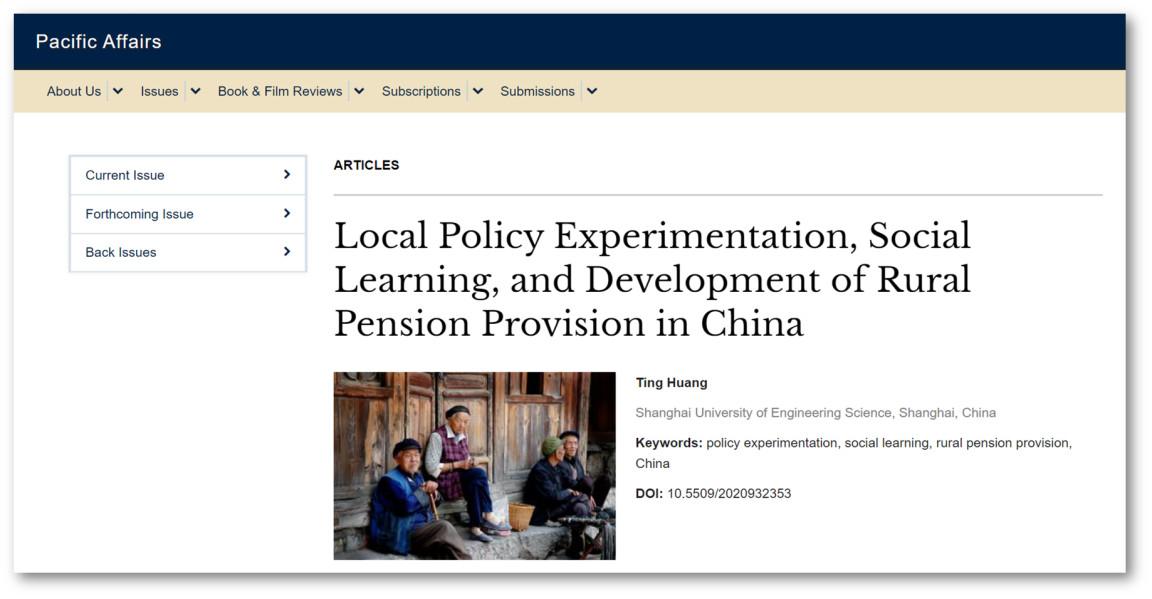Click the arrow beside Current Issue
The image size is (1152, 599).
click(x=287, y=174)
